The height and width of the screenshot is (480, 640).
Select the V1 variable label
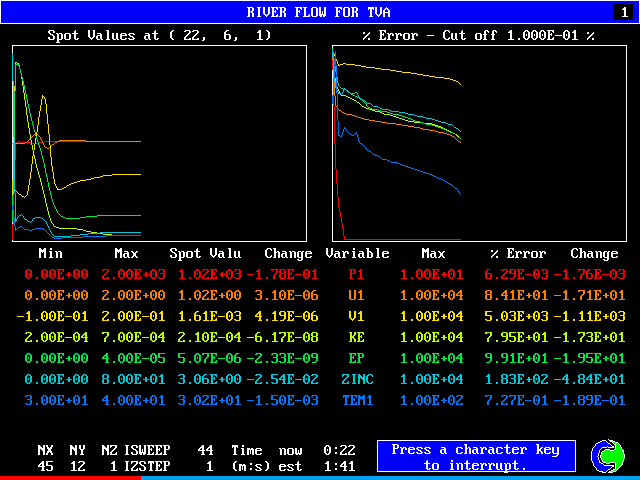[356, 315]
